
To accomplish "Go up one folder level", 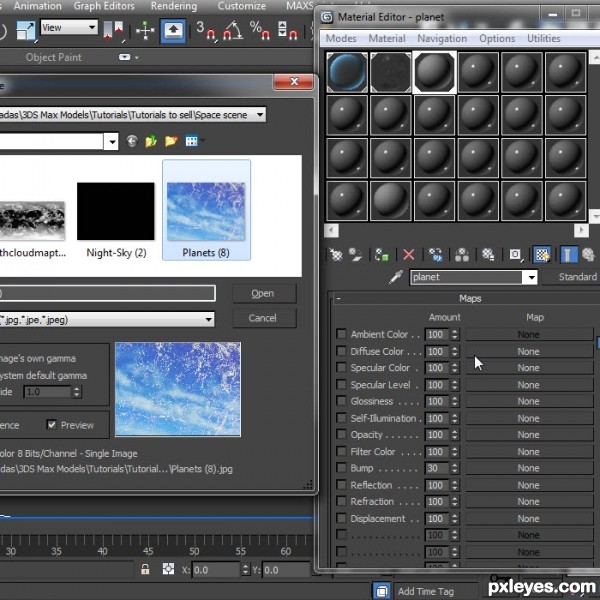I will point(151,142).
